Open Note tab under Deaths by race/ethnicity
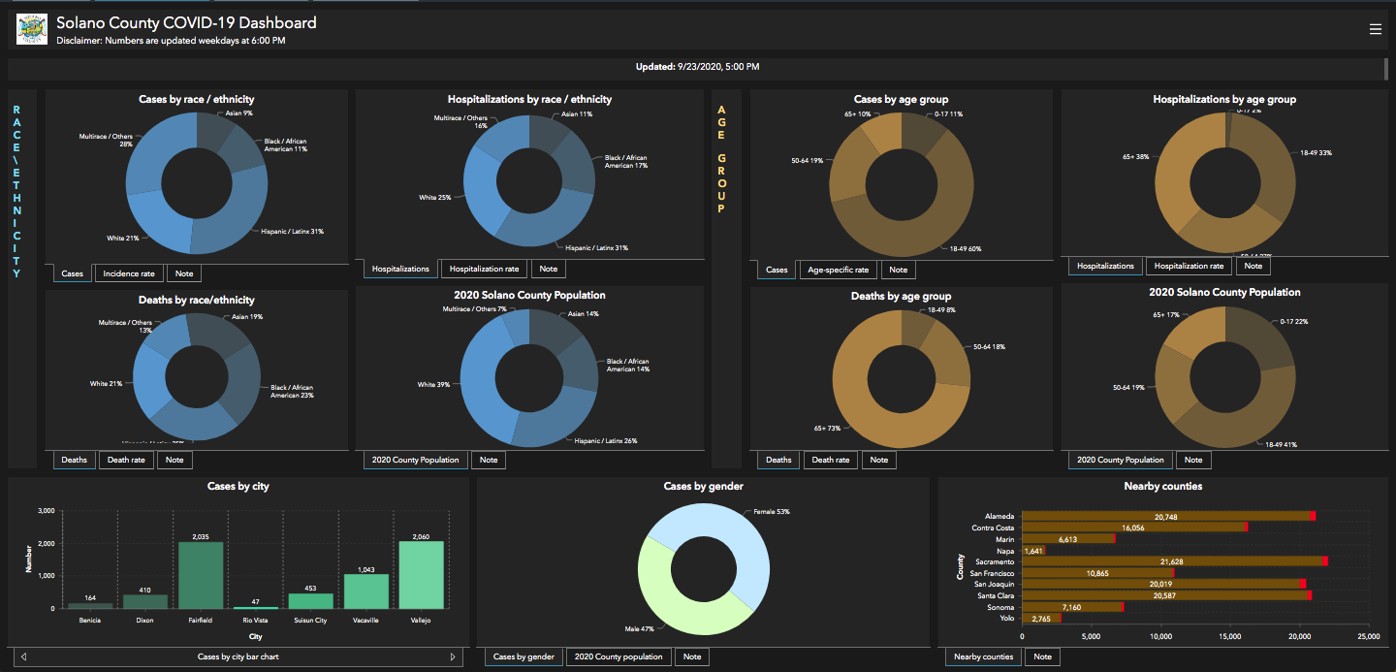 tap(174, 460)
